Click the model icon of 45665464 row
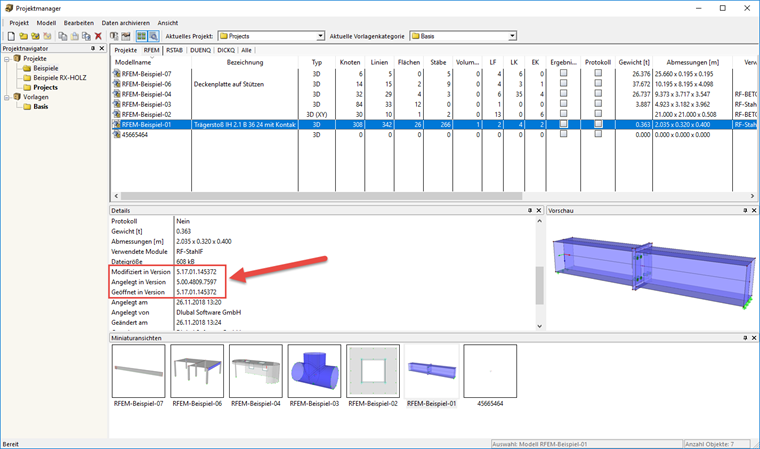 click(116, 134)
